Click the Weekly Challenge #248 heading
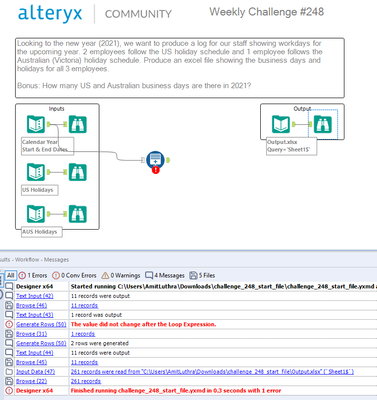This screenshot has height=400, width=377. pyautogui.click(x=267, y=12)
